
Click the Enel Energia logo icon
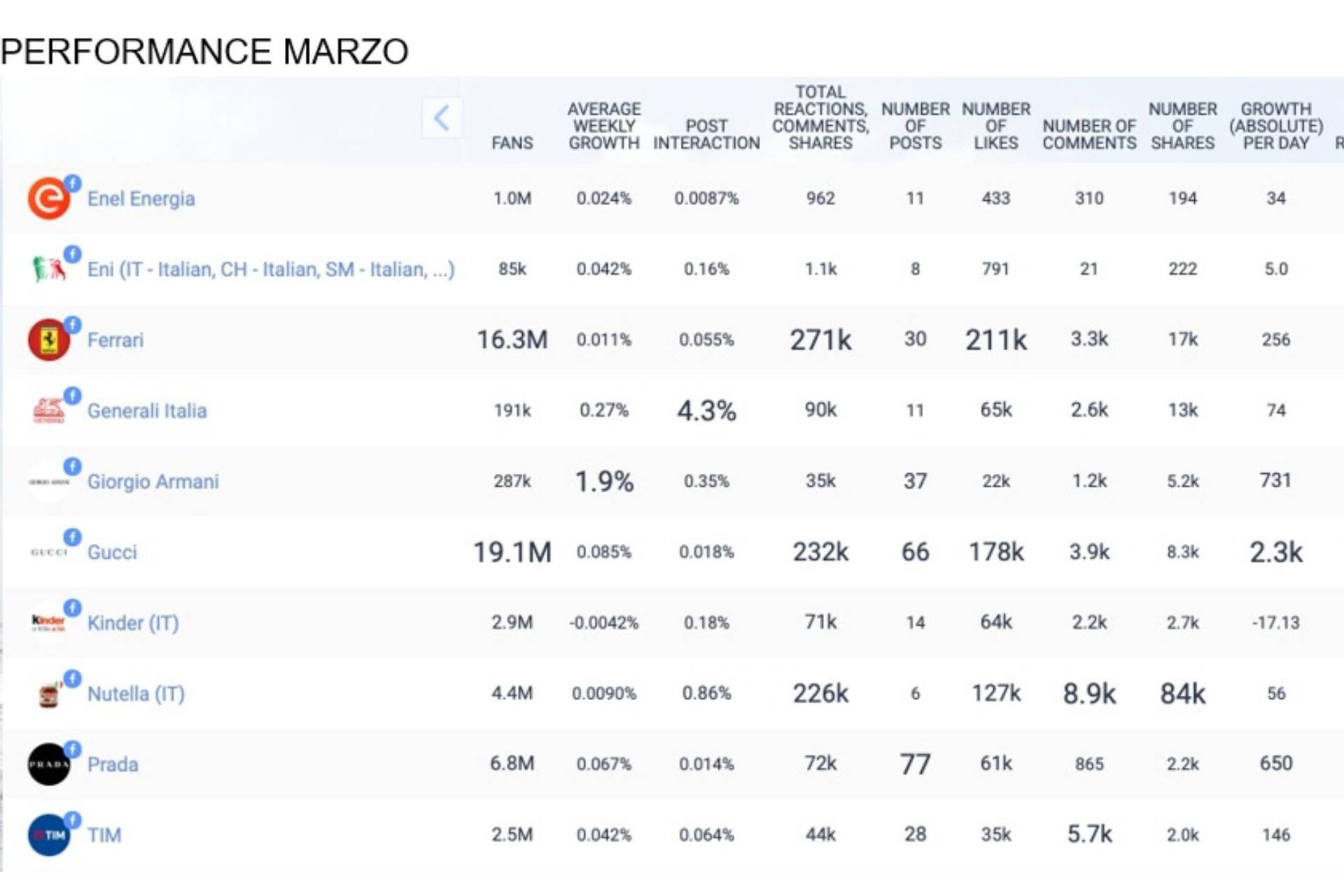(x=48, y=199)
